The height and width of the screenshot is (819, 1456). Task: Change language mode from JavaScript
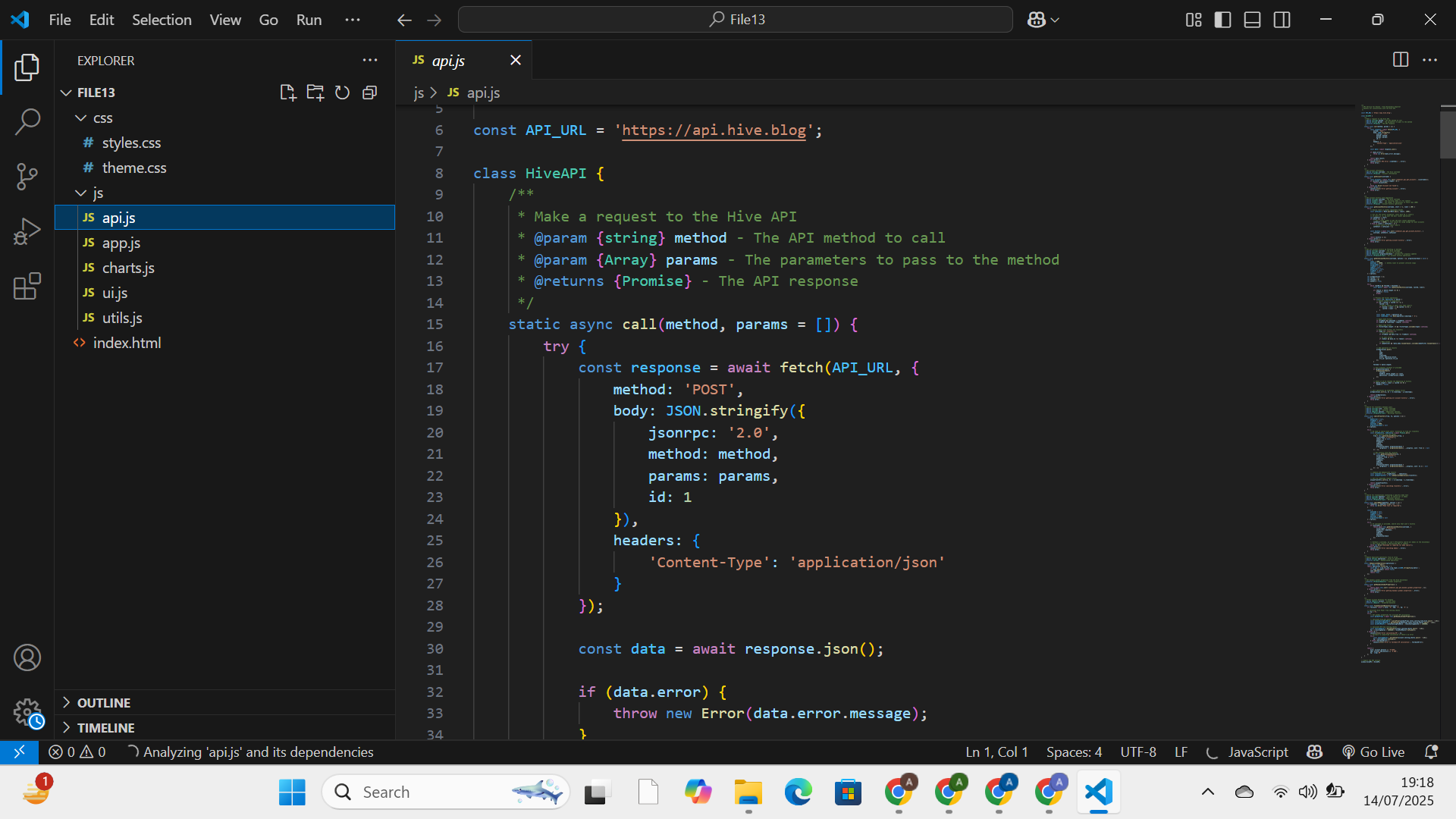click(x=1258, y=752)
